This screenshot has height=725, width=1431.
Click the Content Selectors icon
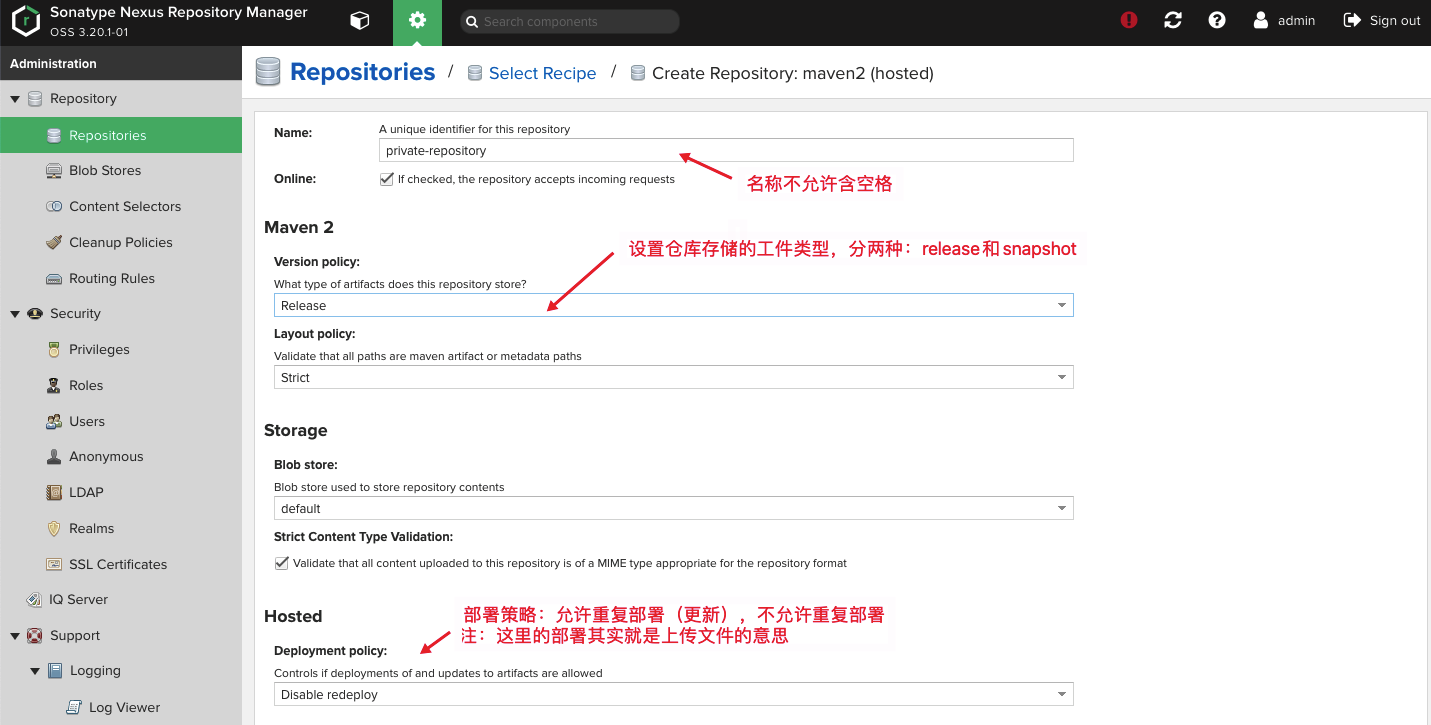coord(54,207)
